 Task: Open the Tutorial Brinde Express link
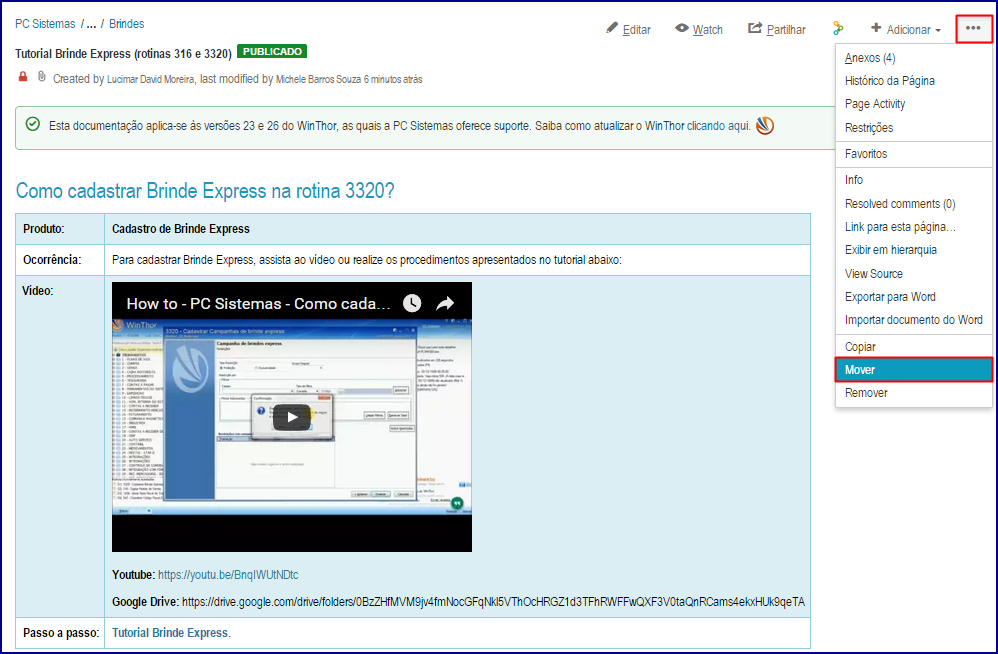point(171,633)
